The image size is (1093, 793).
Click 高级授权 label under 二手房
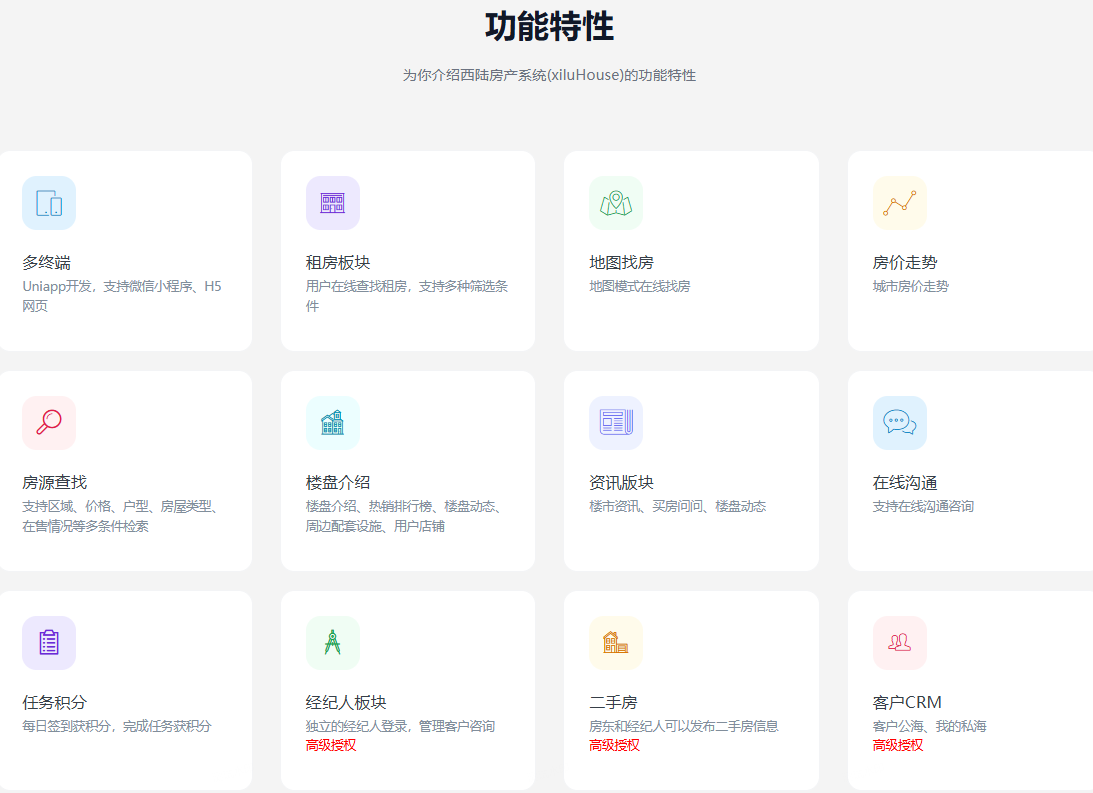click(x=614, y=745)
